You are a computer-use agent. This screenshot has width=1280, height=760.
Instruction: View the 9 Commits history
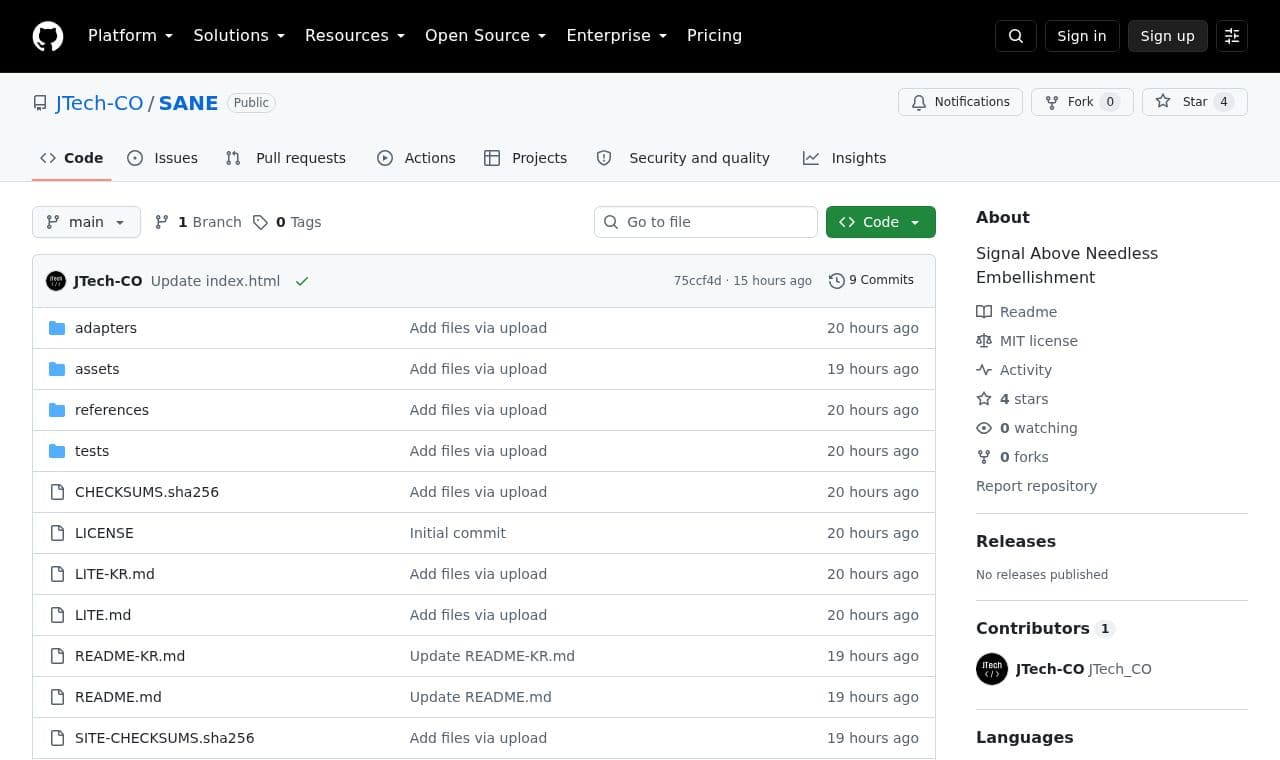[871, 280]
